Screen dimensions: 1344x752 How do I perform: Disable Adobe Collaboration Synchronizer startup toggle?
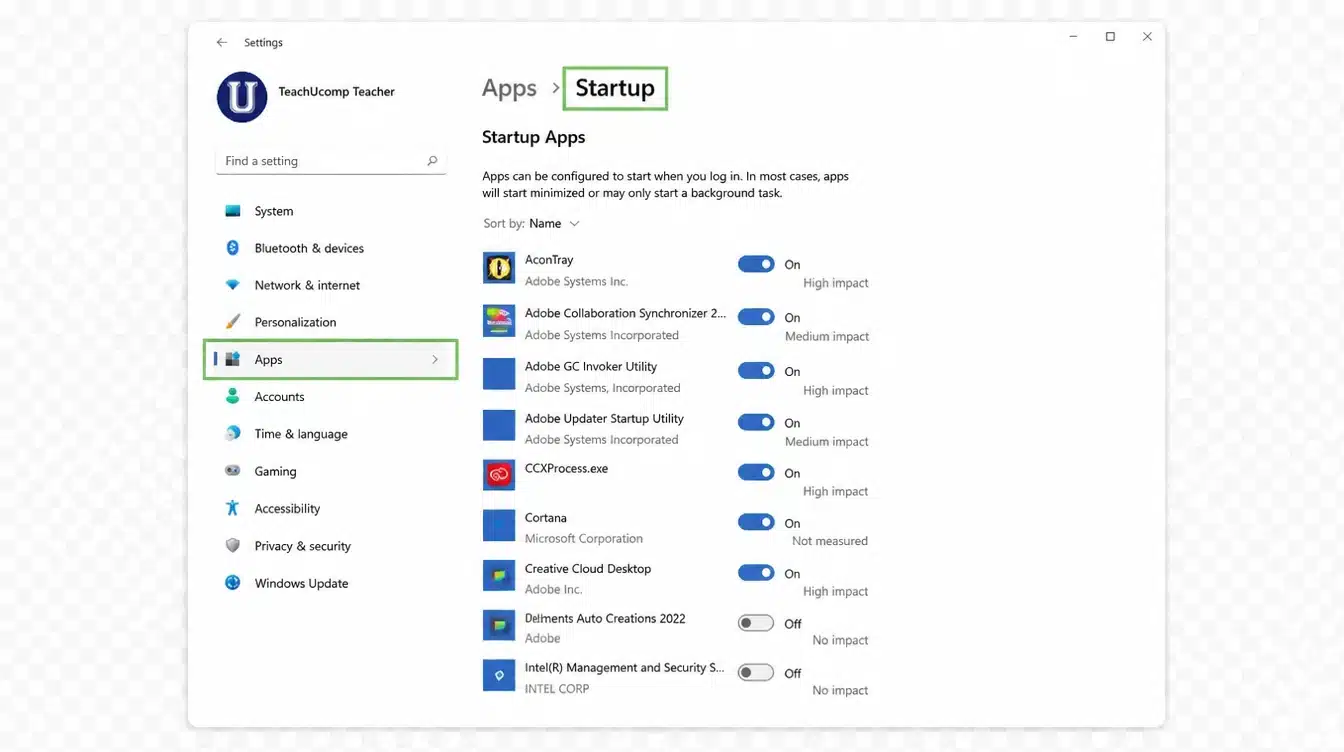click(756, 317)
